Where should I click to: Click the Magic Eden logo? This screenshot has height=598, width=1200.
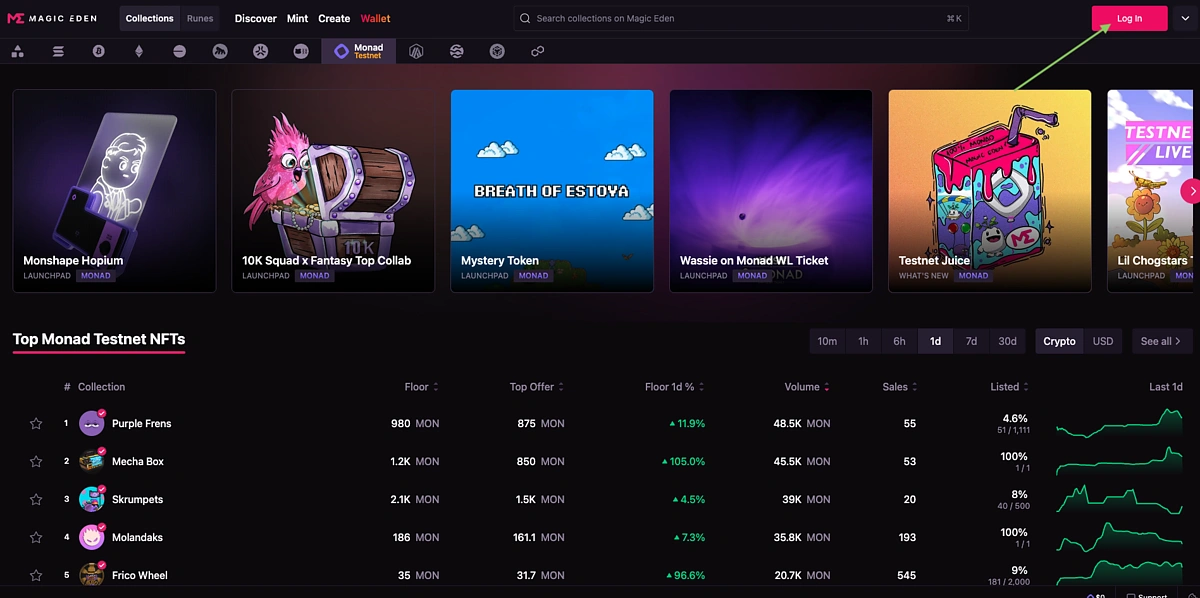[x=54, y=18]
